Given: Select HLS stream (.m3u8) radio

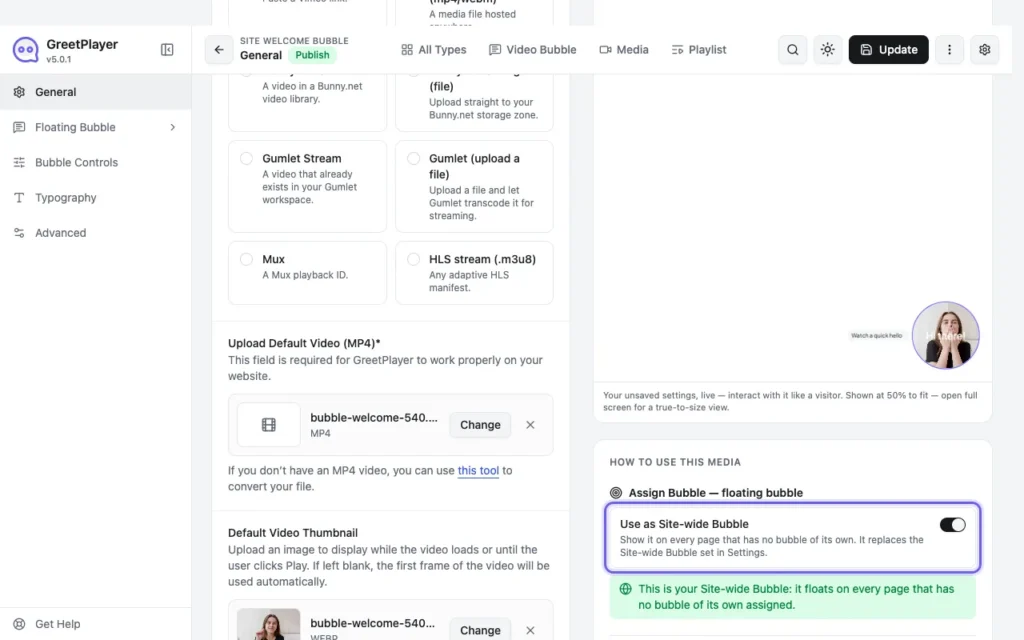Looking at the screenshot, I should pyautogui.click(x=413, y=259).
